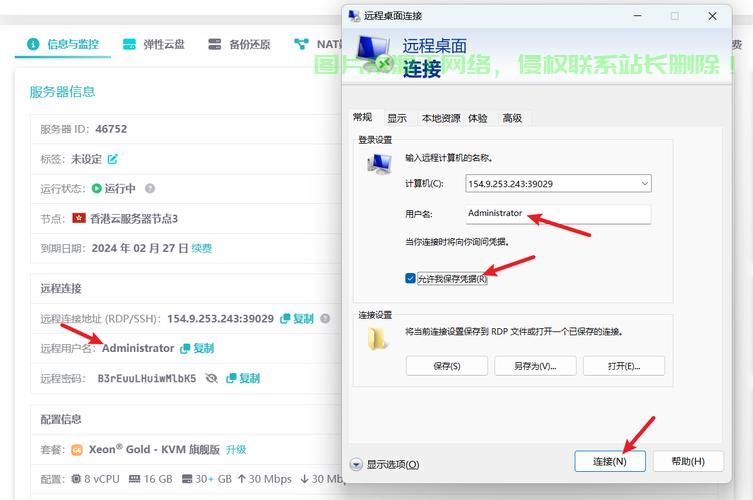
Task: Click the vCPU chip icon
Action: (x=76, y=479)
